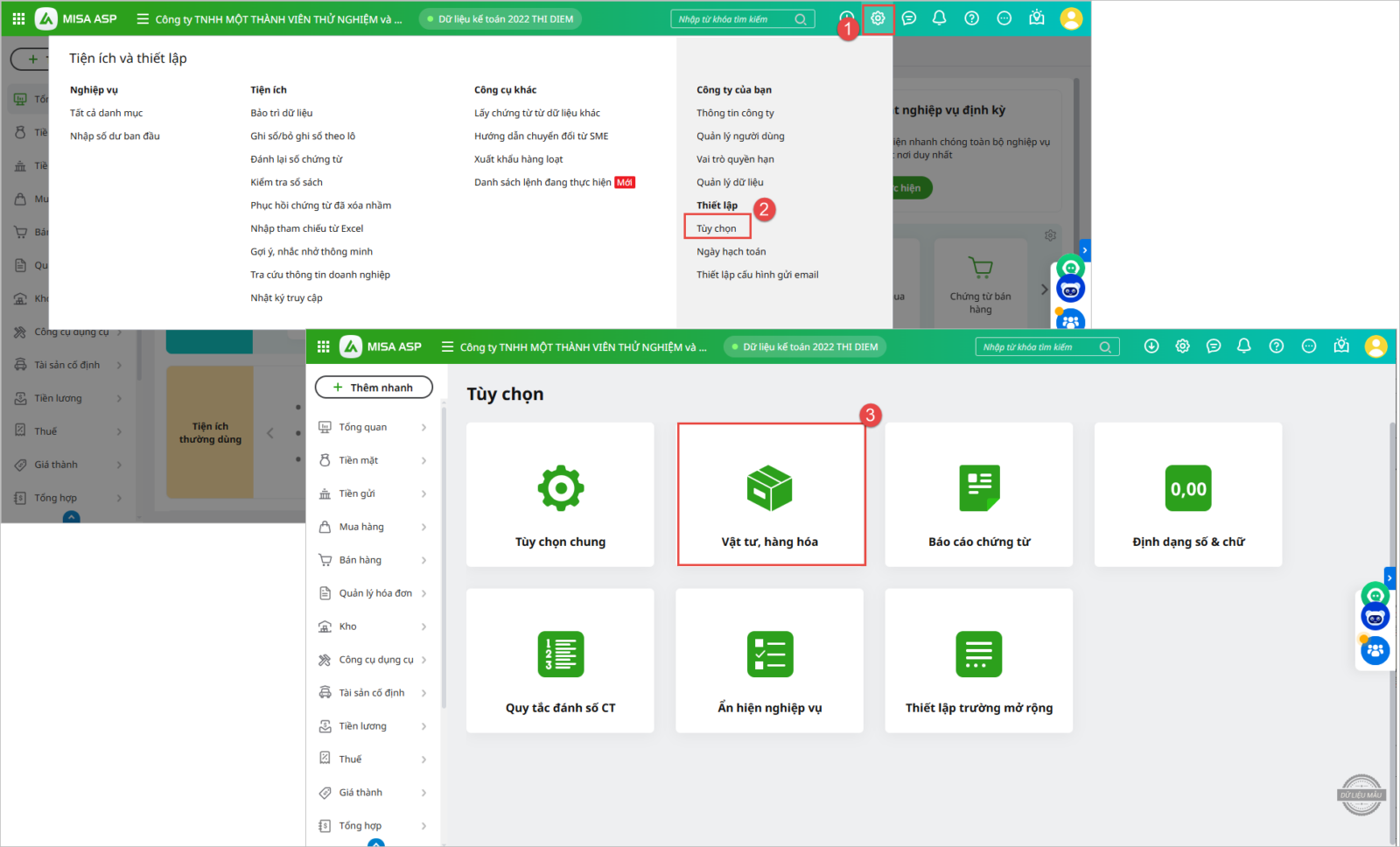Open settings gear in top toolbar

[878, 18]
